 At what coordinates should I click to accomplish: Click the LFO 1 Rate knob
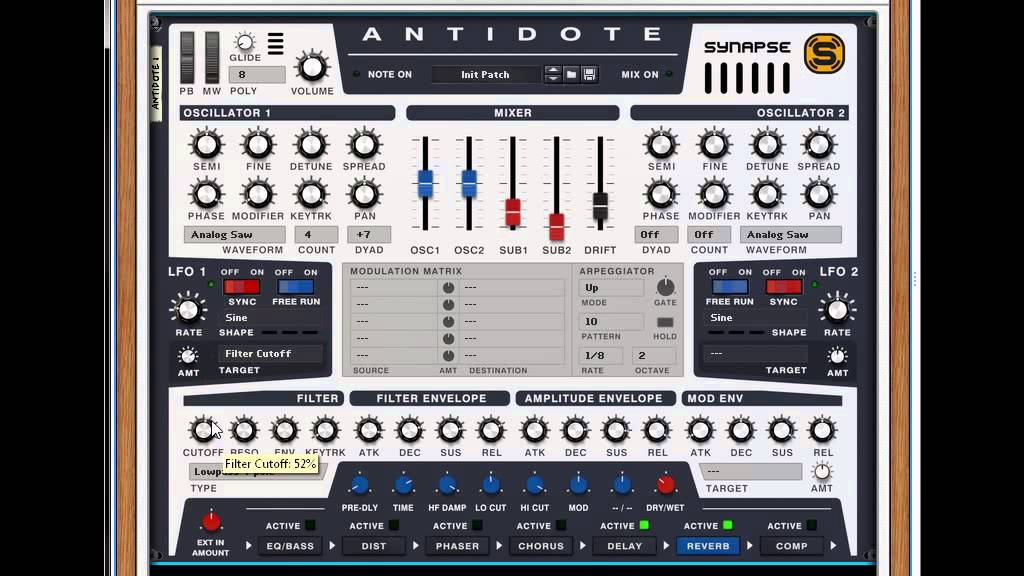click(x=188, y=310)
